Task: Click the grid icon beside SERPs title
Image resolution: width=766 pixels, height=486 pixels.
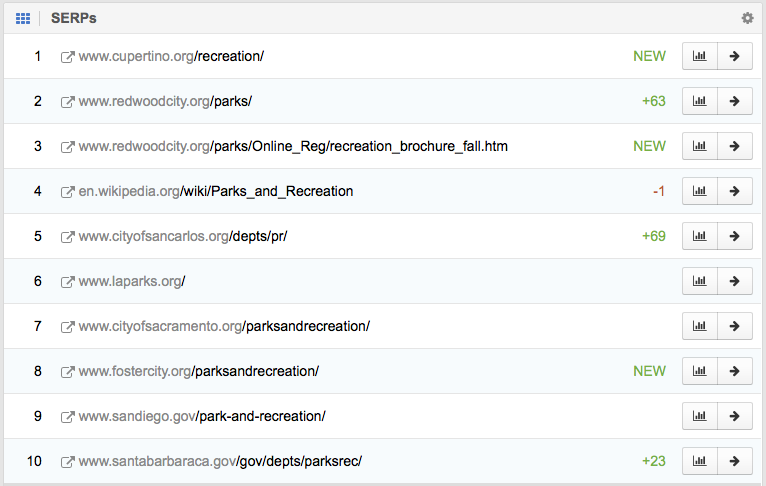Action: [23, 18]
